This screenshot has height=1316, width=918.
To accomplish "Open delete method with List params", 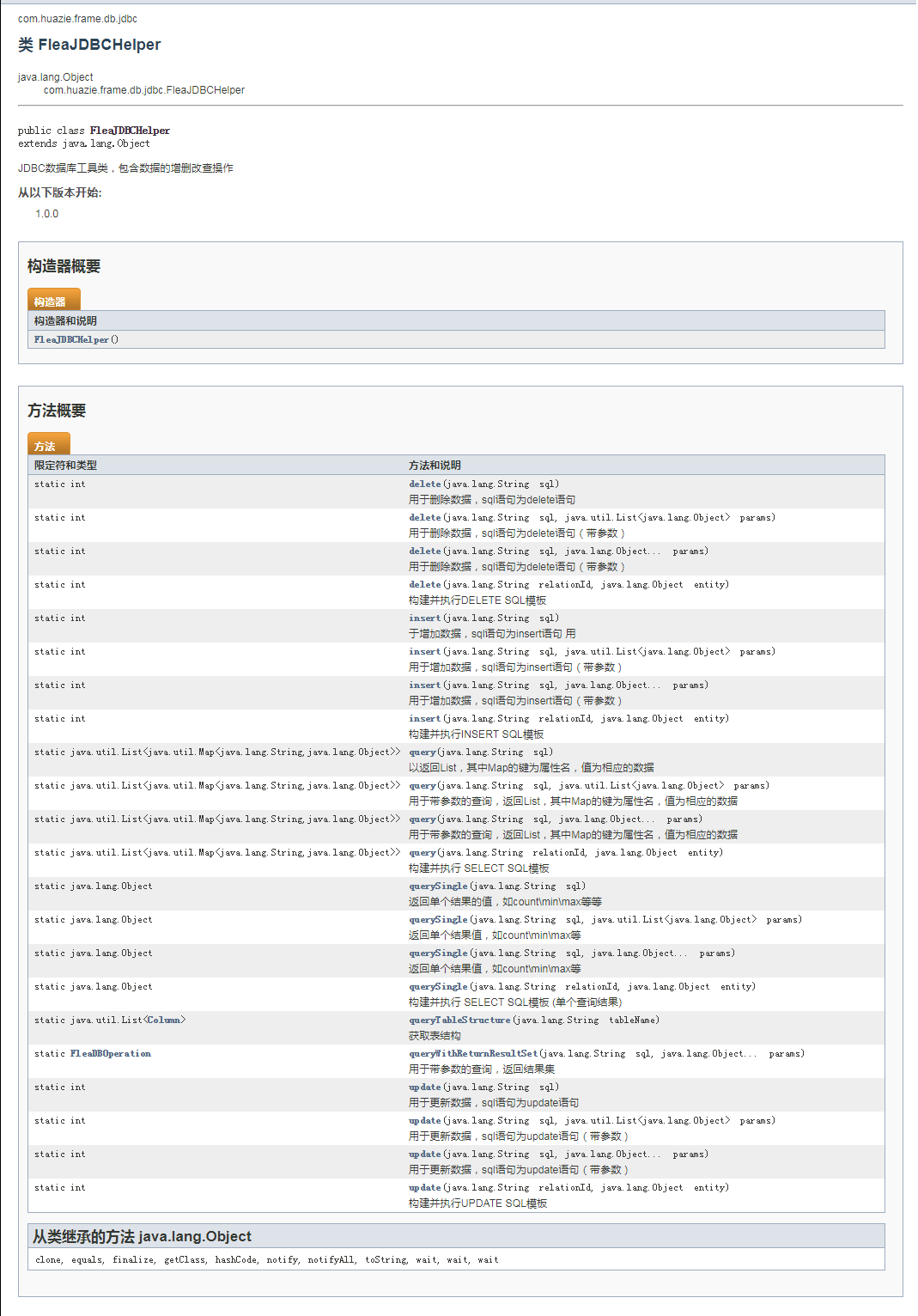I will (425, 517).
